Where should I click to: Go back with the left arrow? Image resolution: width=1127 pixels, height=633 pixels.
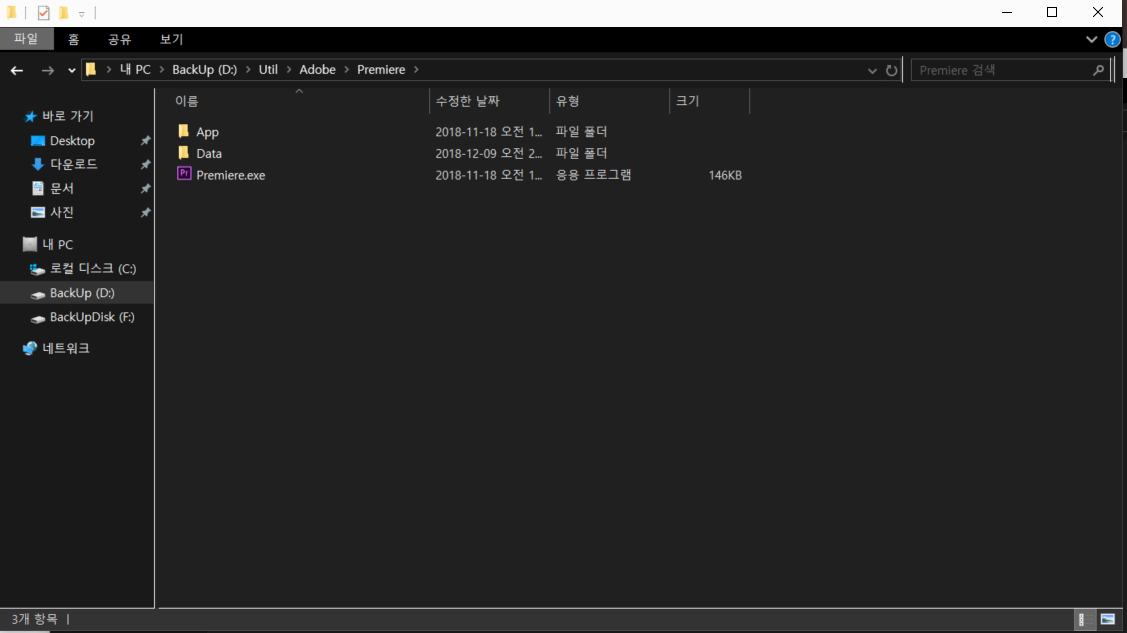(x=17, y=70)
